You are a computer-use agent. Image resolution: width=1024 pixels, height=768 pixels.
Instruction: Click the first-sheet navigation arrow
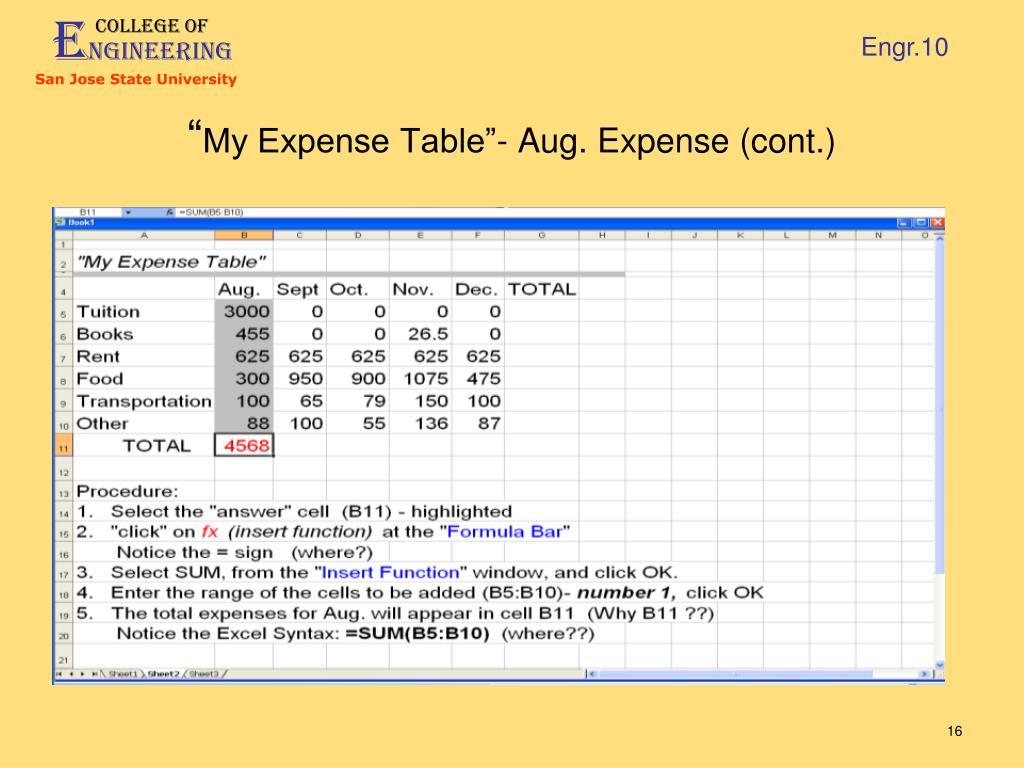coord(59,674)
